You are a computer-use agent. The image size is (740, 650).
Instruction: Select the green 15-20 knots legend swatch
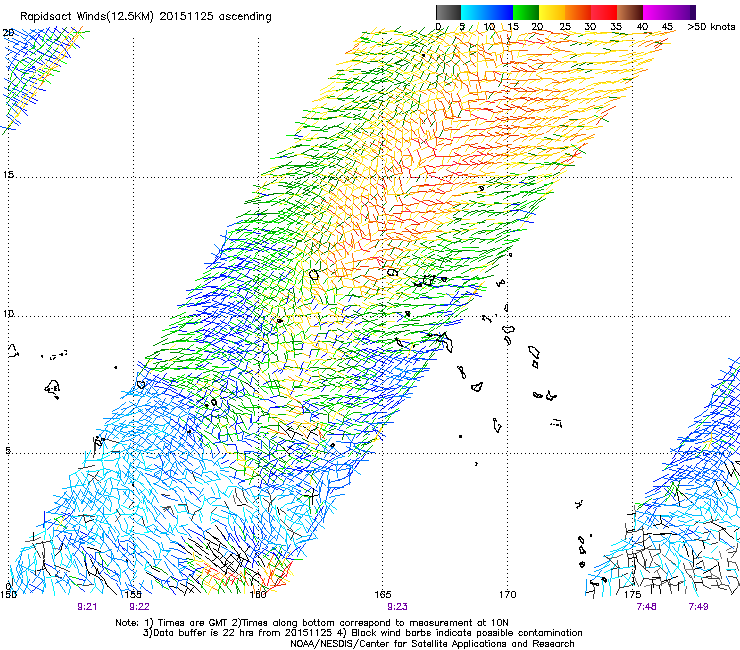[x=526, y=12]
